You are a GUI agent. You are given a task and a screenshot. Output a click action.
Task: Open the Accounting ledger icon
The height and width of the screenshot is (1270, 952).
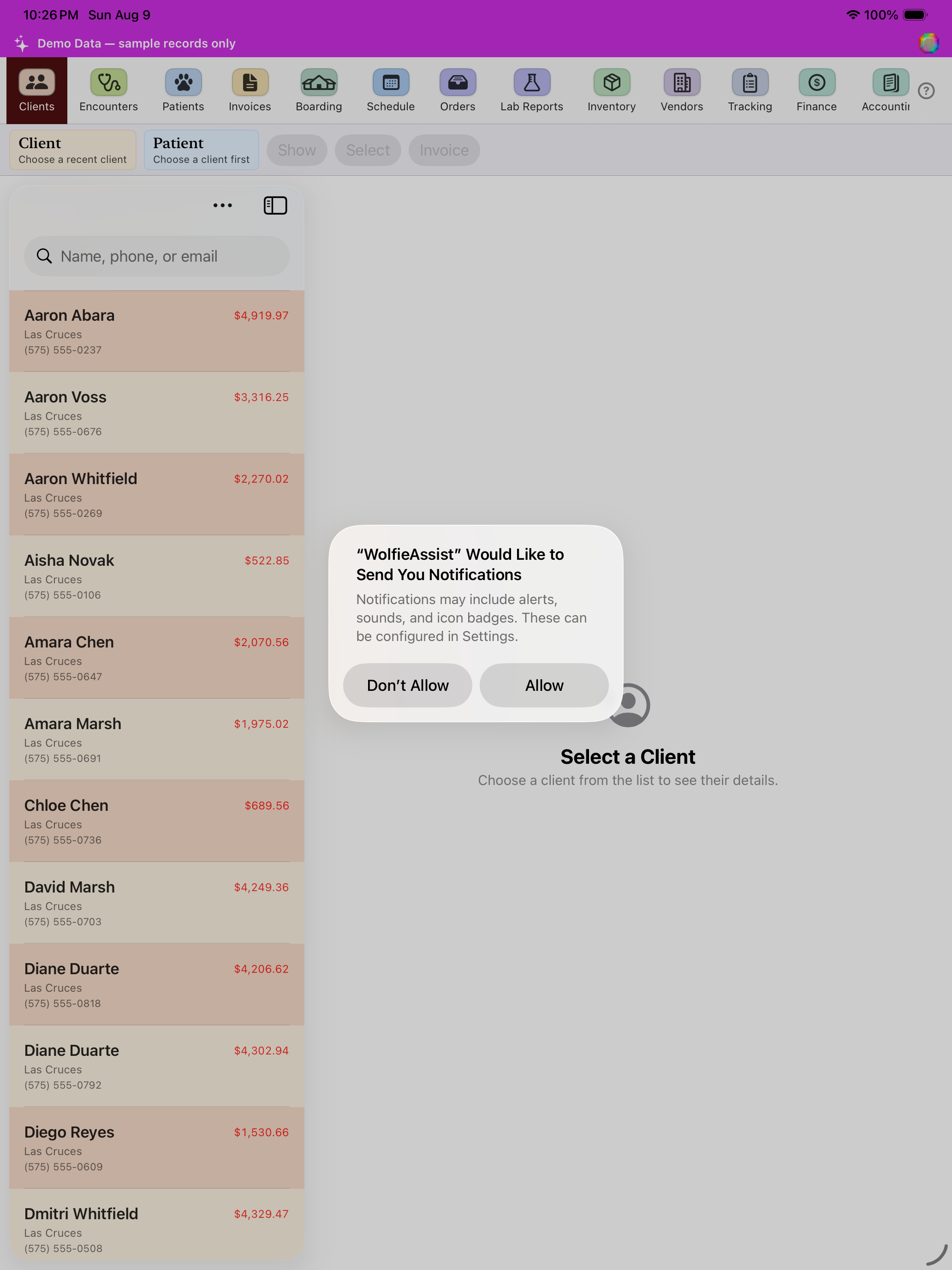[x=891, y=83]
